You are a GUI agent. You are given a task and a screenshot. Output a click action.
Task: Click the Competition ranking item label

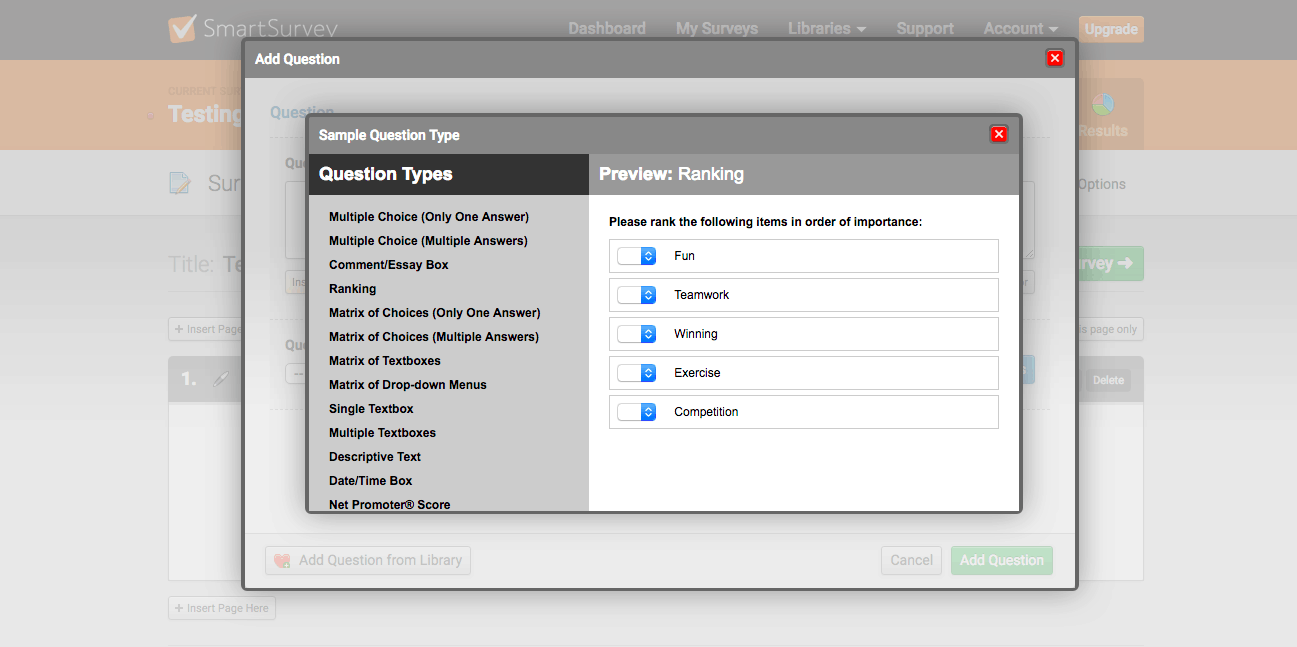[x=706, y=412]
